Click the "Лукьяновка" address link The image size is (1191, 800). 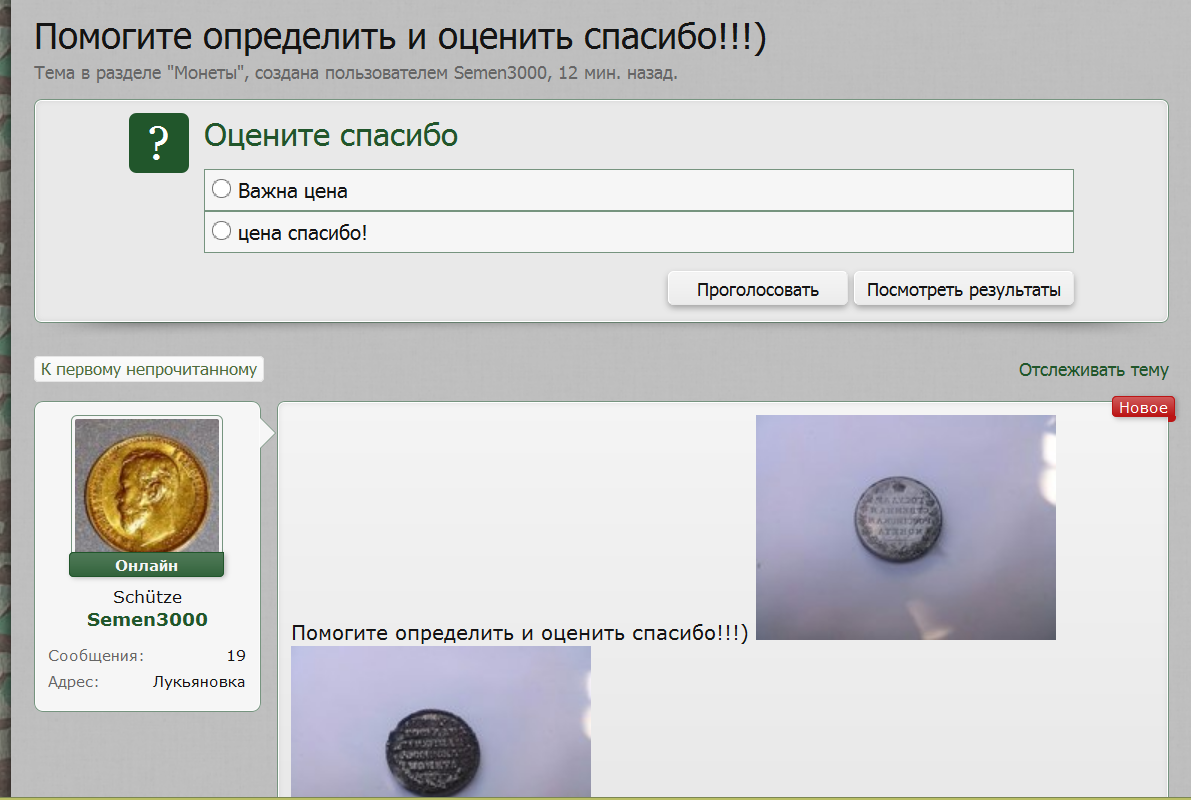coord(198,682)
